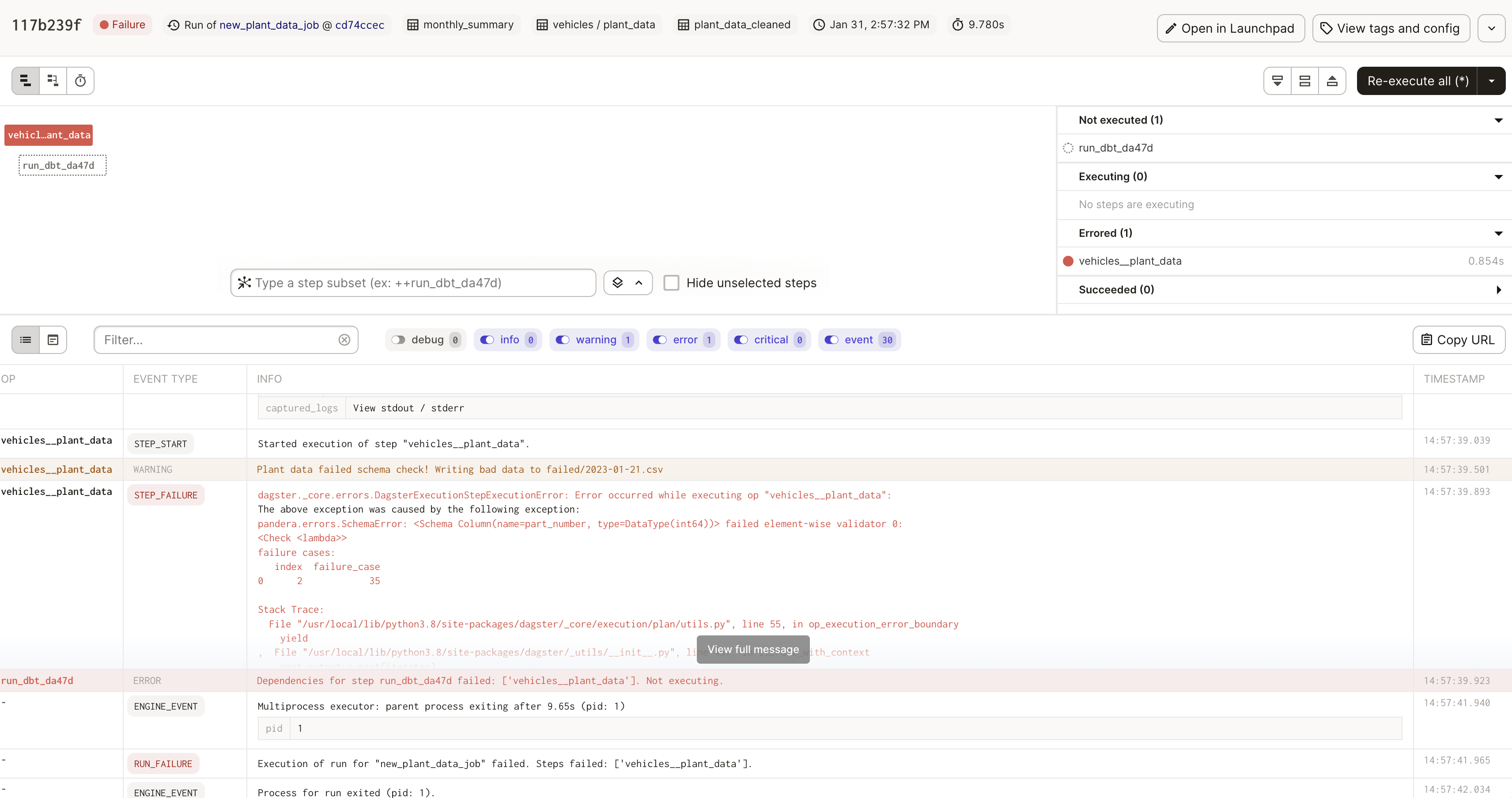The width and height of the screenshot is (1512, 798).
Task: Toggle the warning log level filter
Action: pos(563,340)
